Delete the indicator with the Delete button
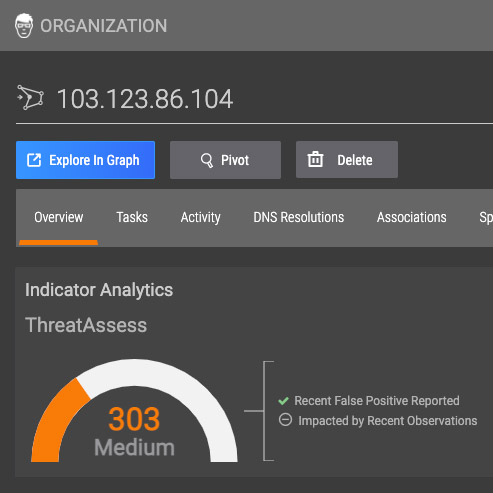 (347, 160)
